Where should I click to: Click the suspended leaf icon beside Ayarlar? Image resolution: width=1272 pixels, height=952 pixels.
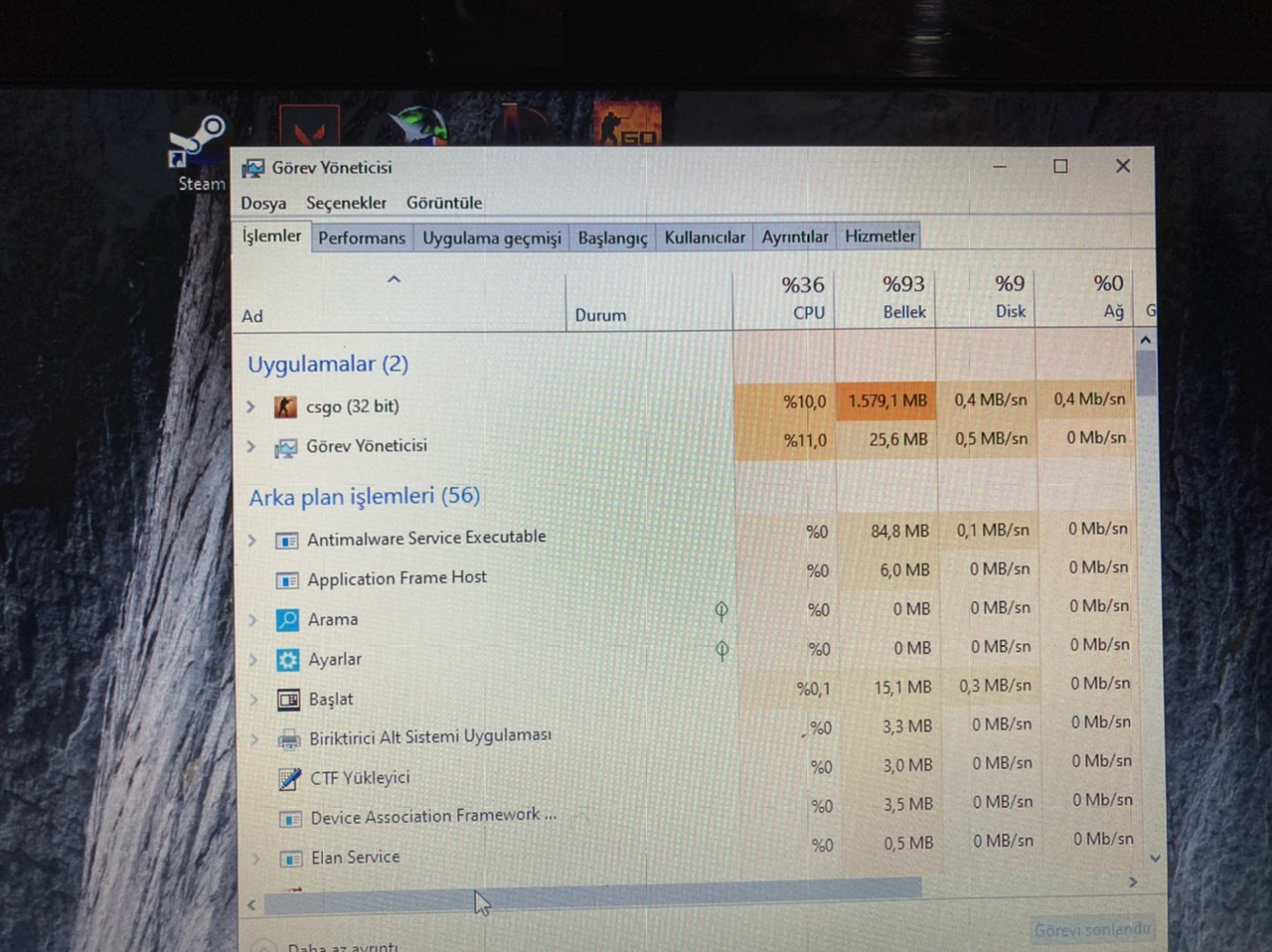coord(722,651)
